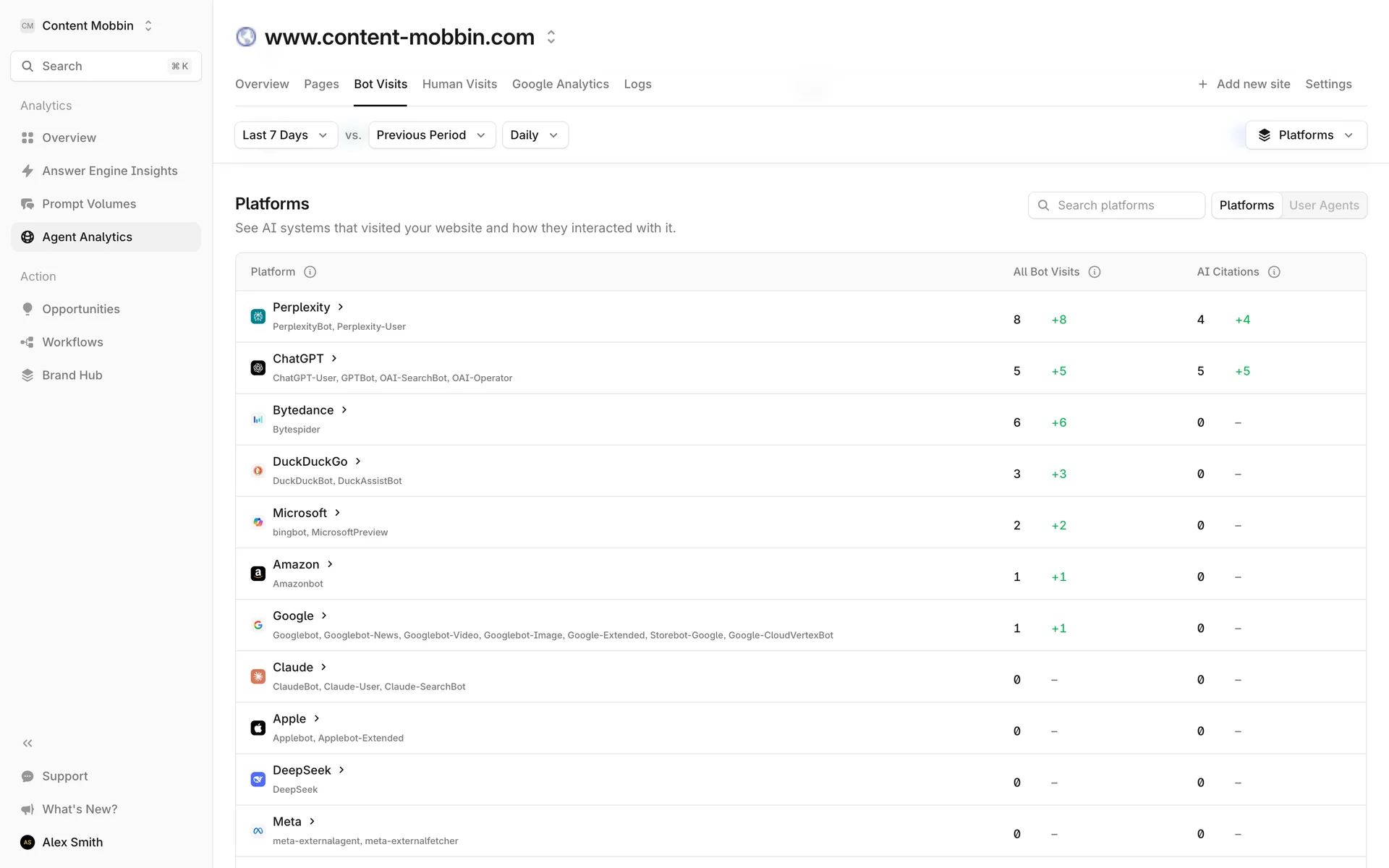Click the info icon beside AI Citations
1389x868 pixels.
click(x=1274, y=272)
